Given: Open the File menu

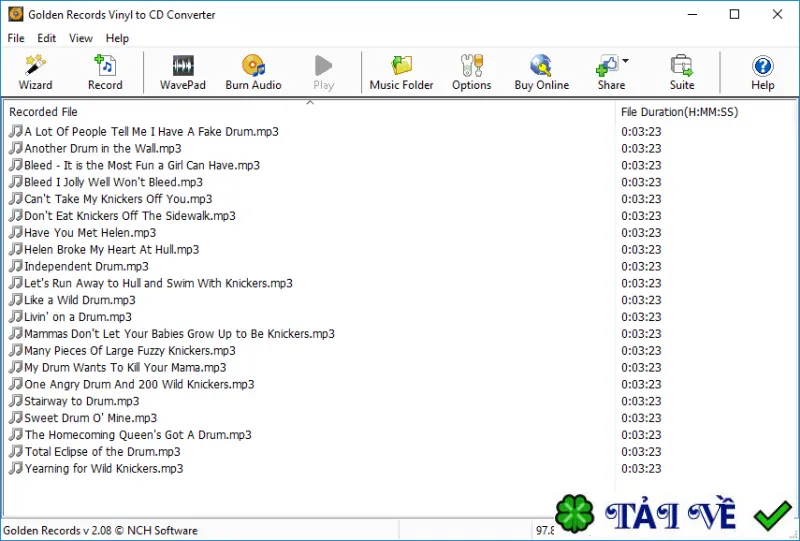Looking at the screenshot, I should coord(16,38).
